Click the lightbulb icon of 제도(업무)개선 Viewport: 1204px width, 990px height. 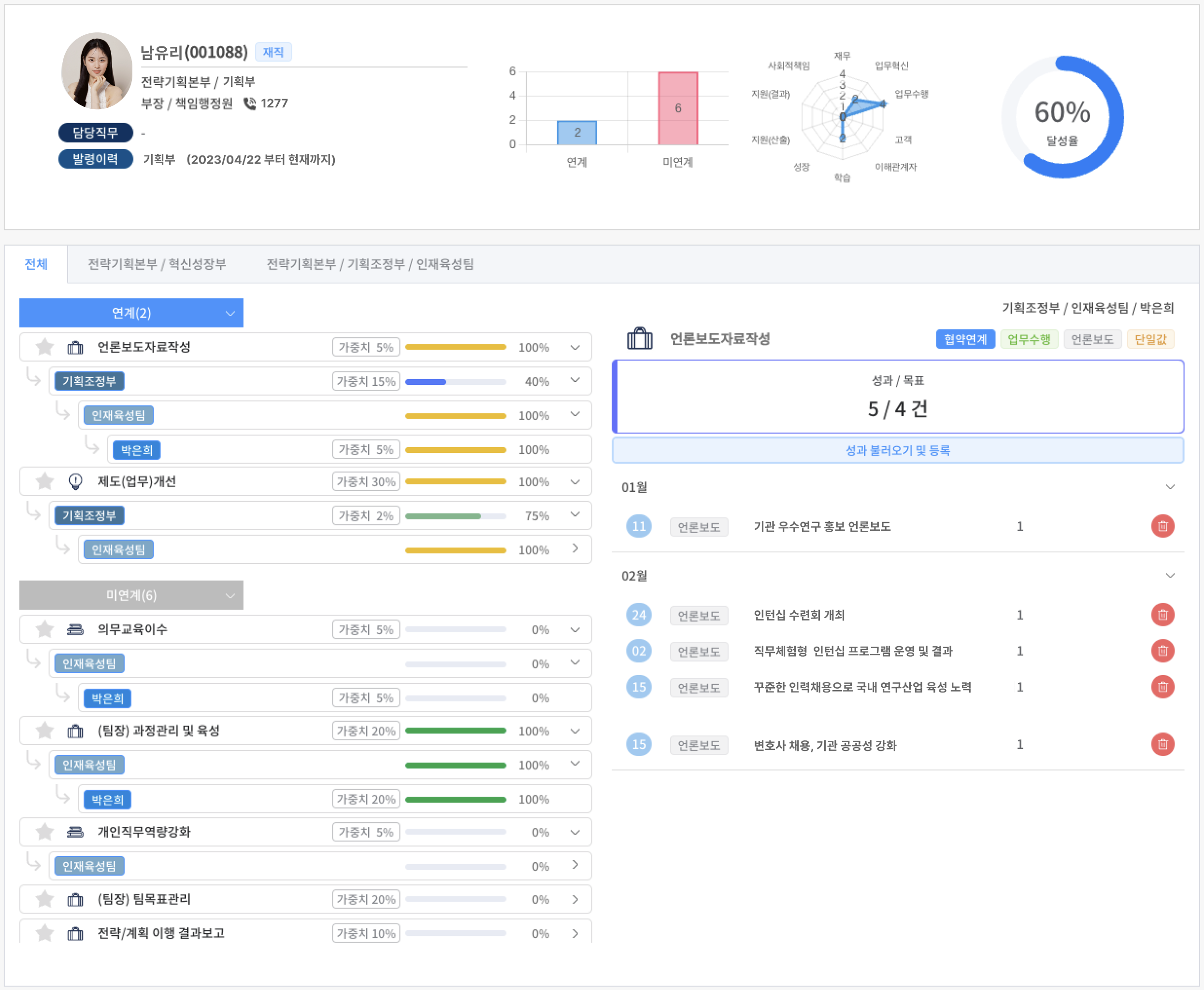[75, 481]
